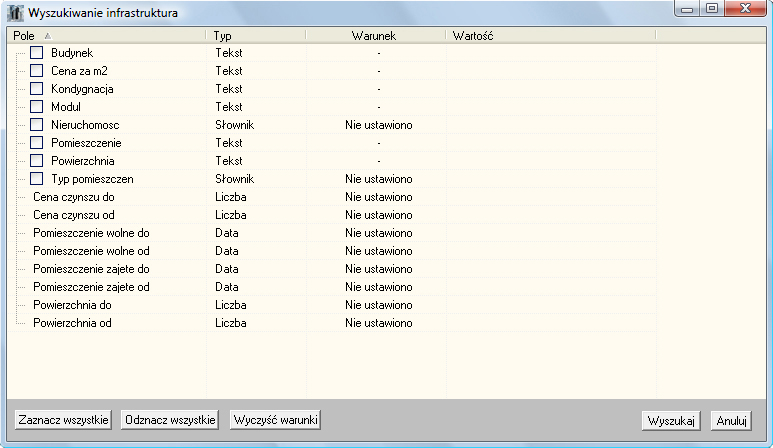Image resolution: width=773 pixels, height=448 pixels.
Task: Set condition for Cena czynszu do
Action: (379, 197)
